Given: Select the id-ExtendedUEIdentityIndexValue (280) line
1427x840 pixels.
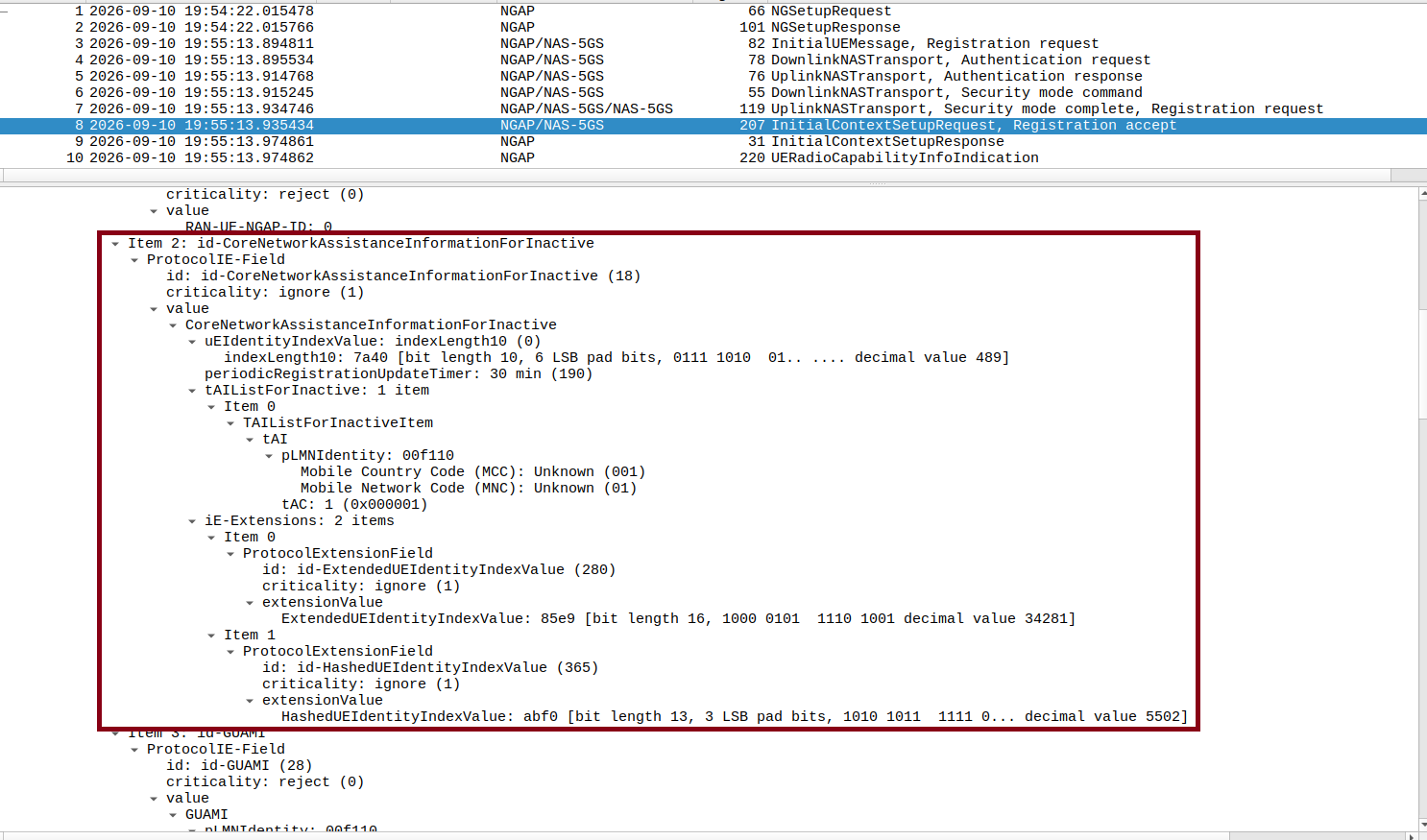Looking at the screenshot, I should (x=439, y=570).
